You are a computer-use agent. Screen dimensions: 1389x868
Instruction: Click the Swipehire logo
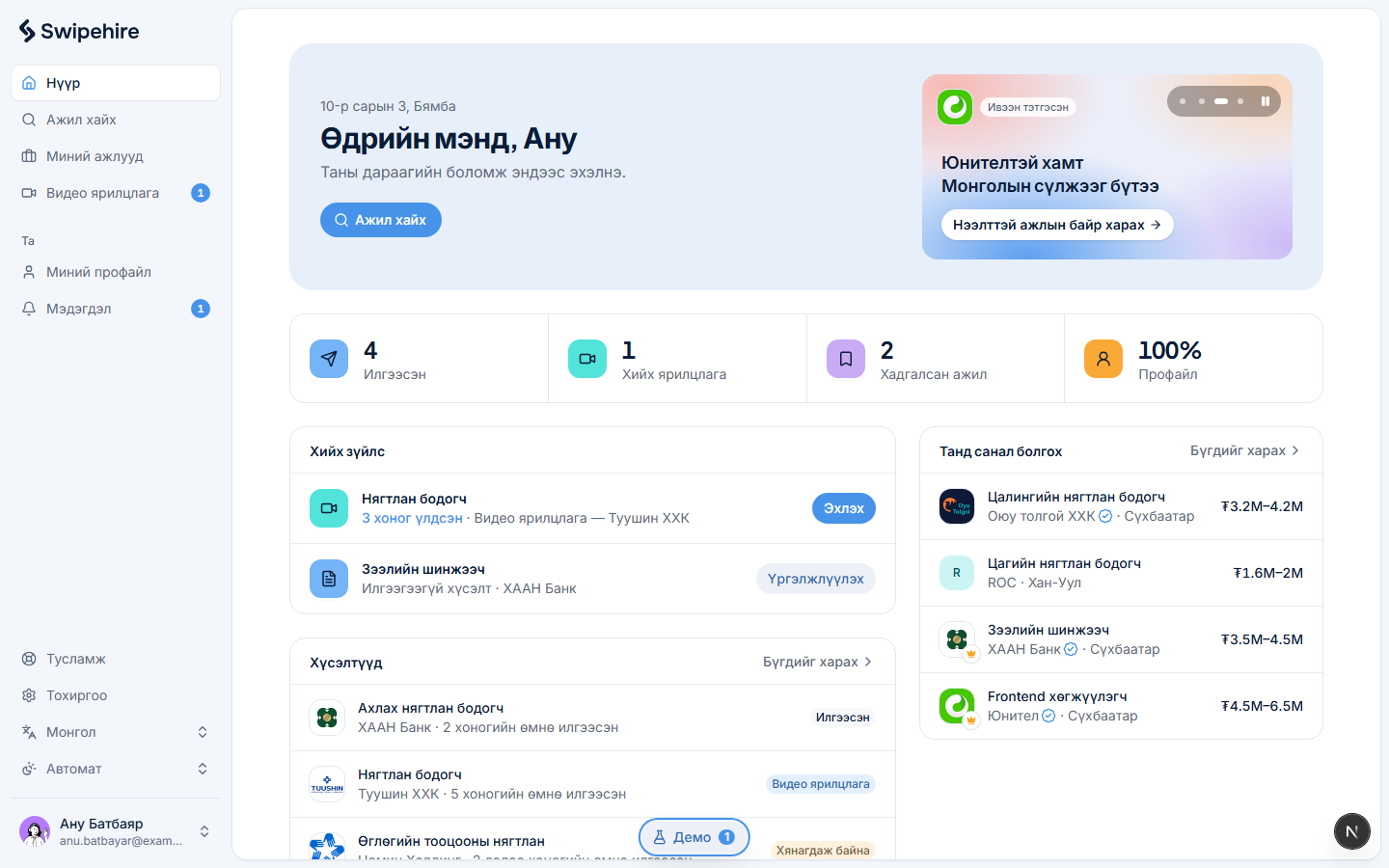pyautogui.click(x=79, y=31)
